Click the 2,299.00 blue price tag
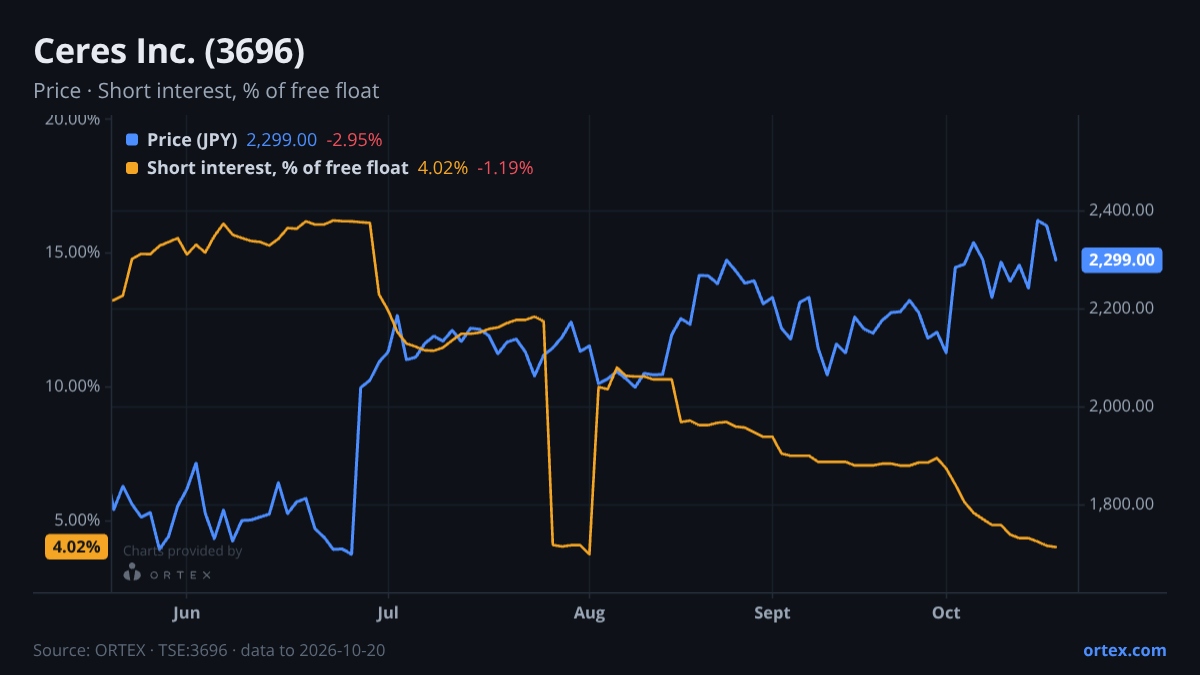The image size is (1200, 675). [1121, 260]
